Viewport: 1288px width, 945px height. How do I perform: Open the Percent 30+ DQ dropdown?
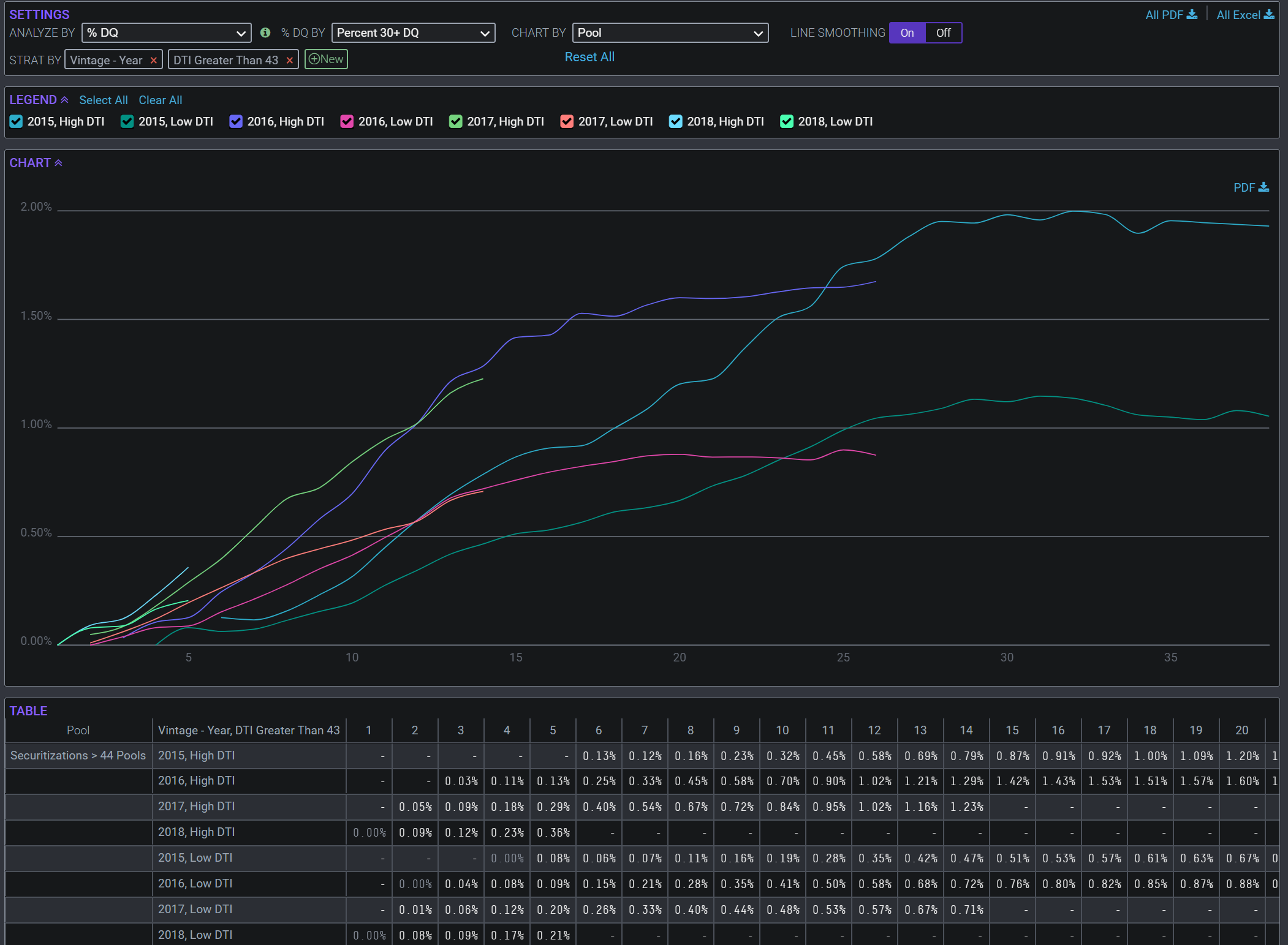pyautogui.click(x=413, y=32)
